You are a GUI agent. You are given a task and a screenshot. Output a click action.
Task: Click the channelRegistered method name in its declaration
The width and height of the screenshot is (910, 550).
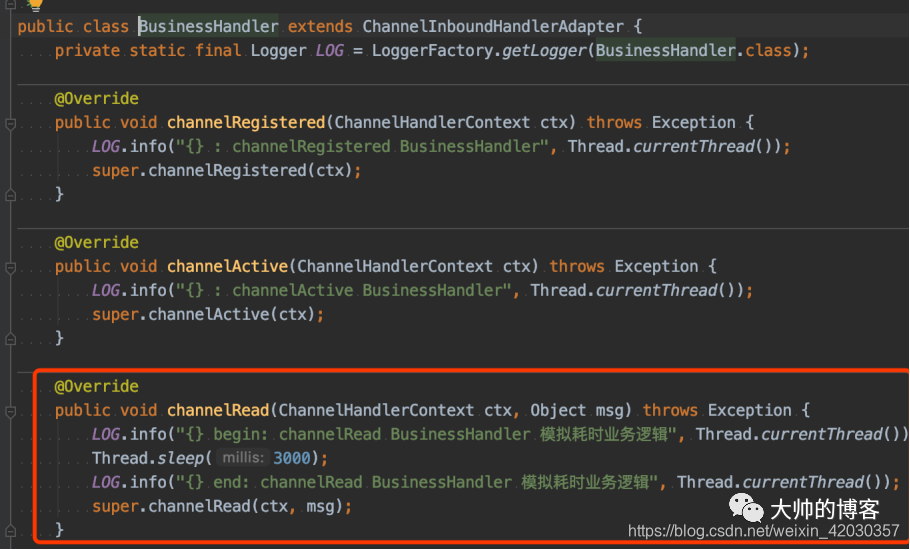(246, 122)
